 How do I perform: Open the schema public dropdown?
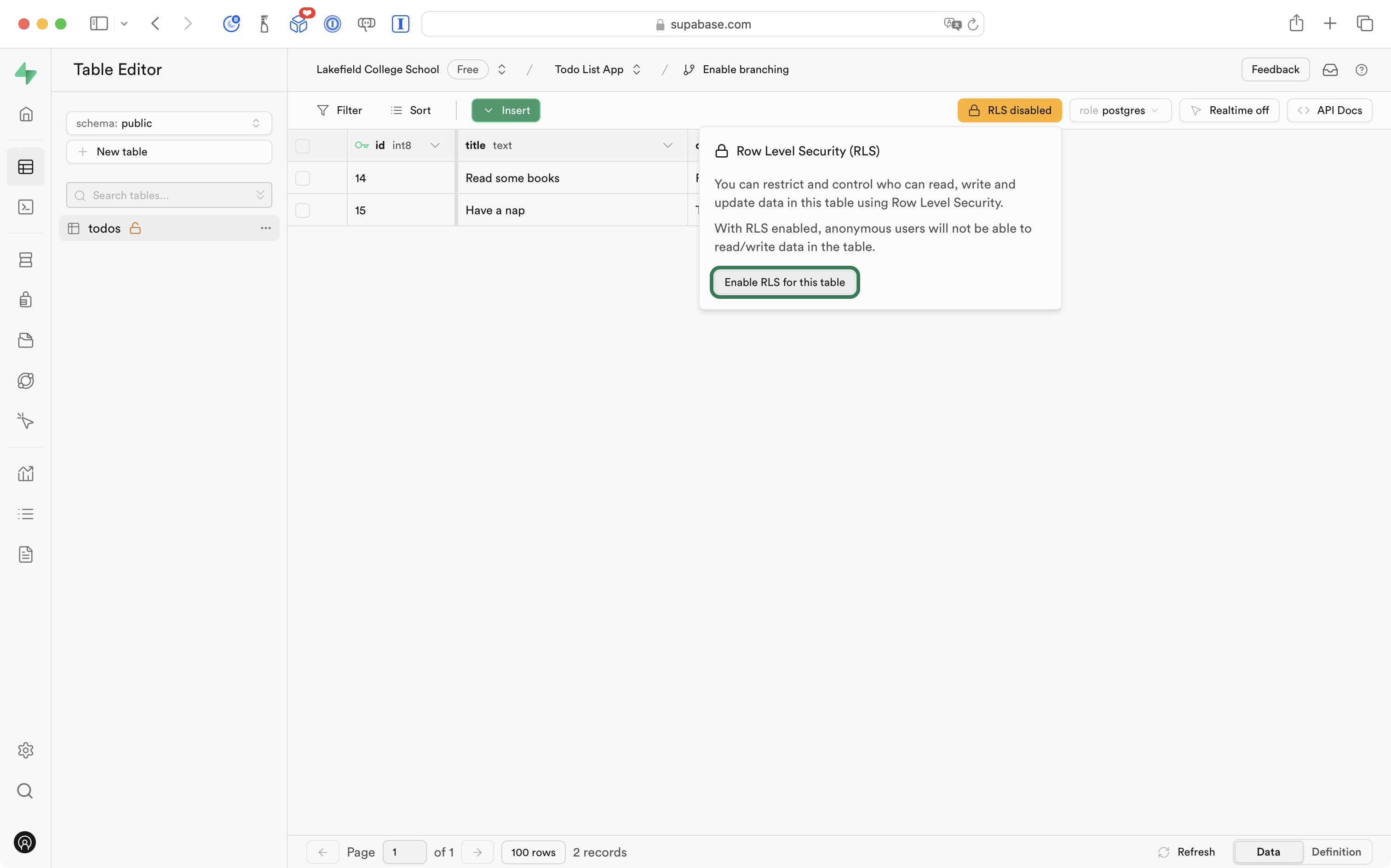click(x=169, y=123)
